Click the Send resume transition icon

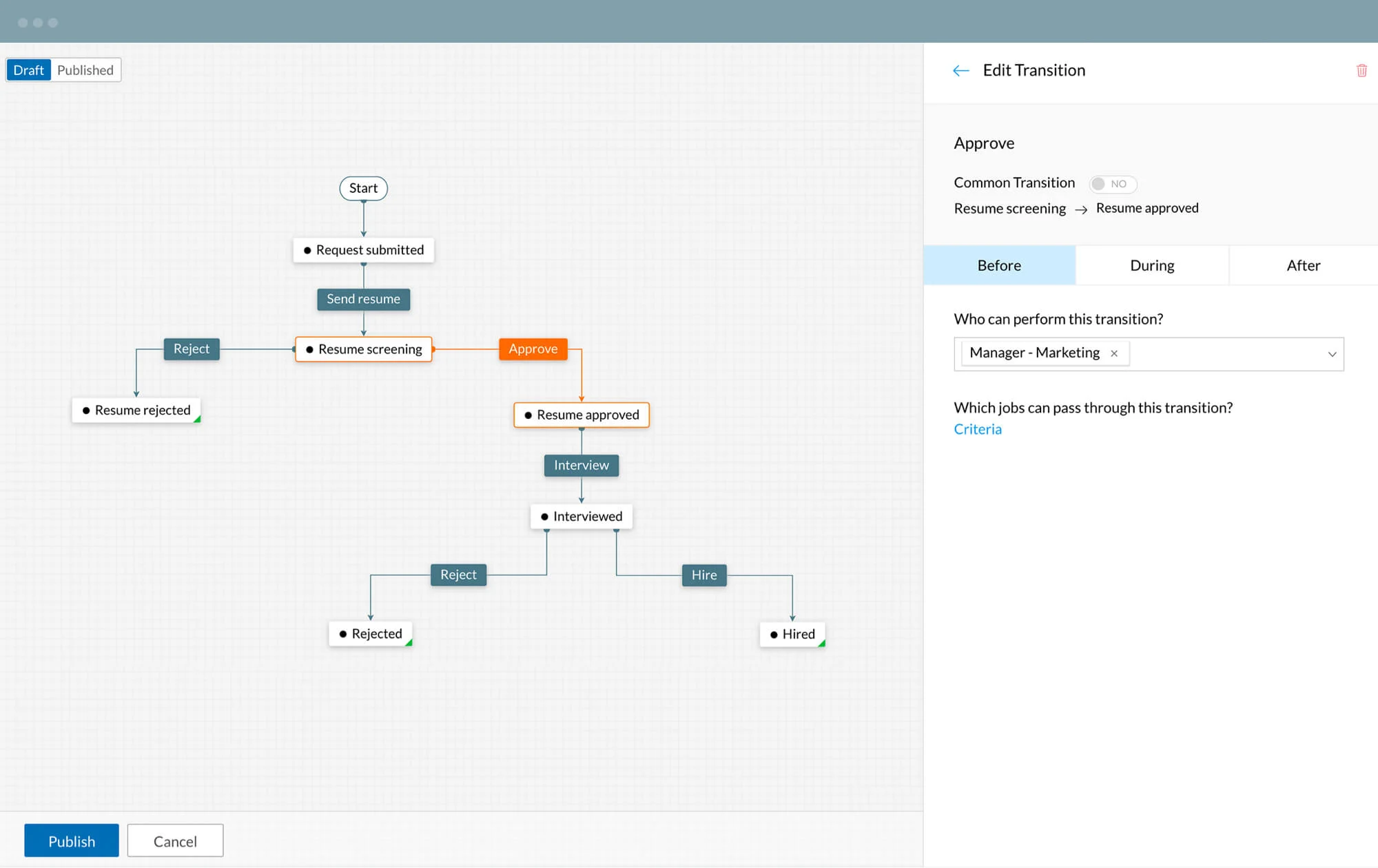click(x=363, y=298)
